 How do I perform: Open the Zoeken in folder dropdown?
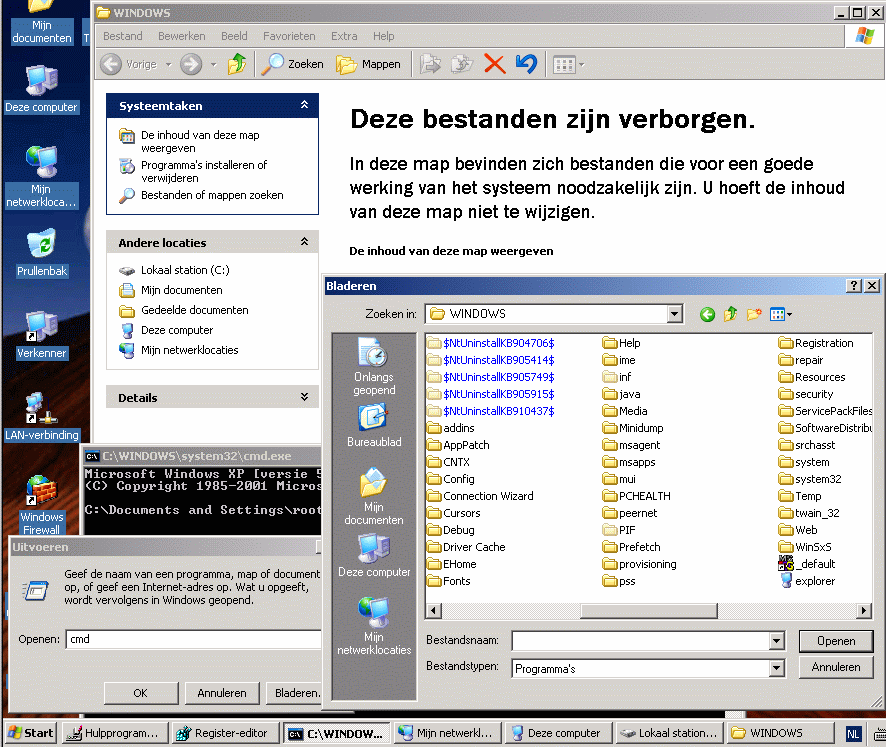point(674,314)
